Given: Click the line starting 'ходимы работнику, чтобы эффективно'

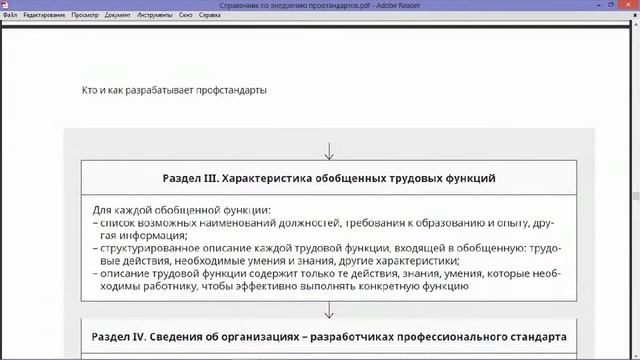Looking at the screenshot, I should coord(284,286).
